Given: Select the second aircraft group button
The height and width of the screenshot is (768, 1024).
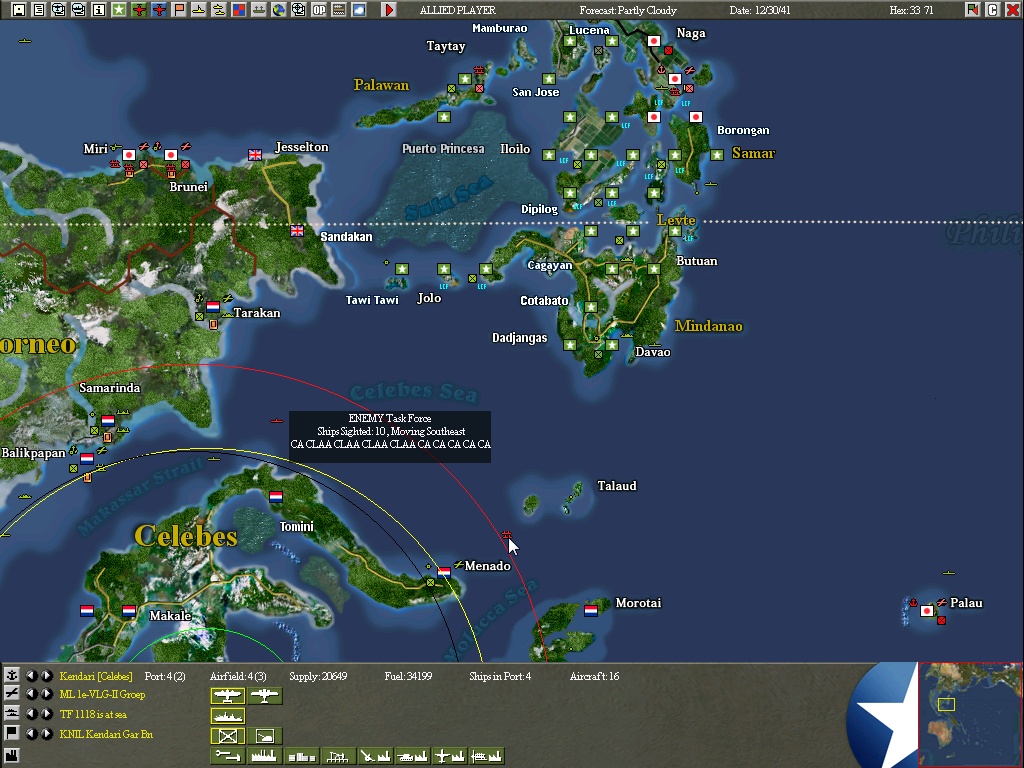Looking at the screenshot, I should pyautogui.click(x=264, y=696).
